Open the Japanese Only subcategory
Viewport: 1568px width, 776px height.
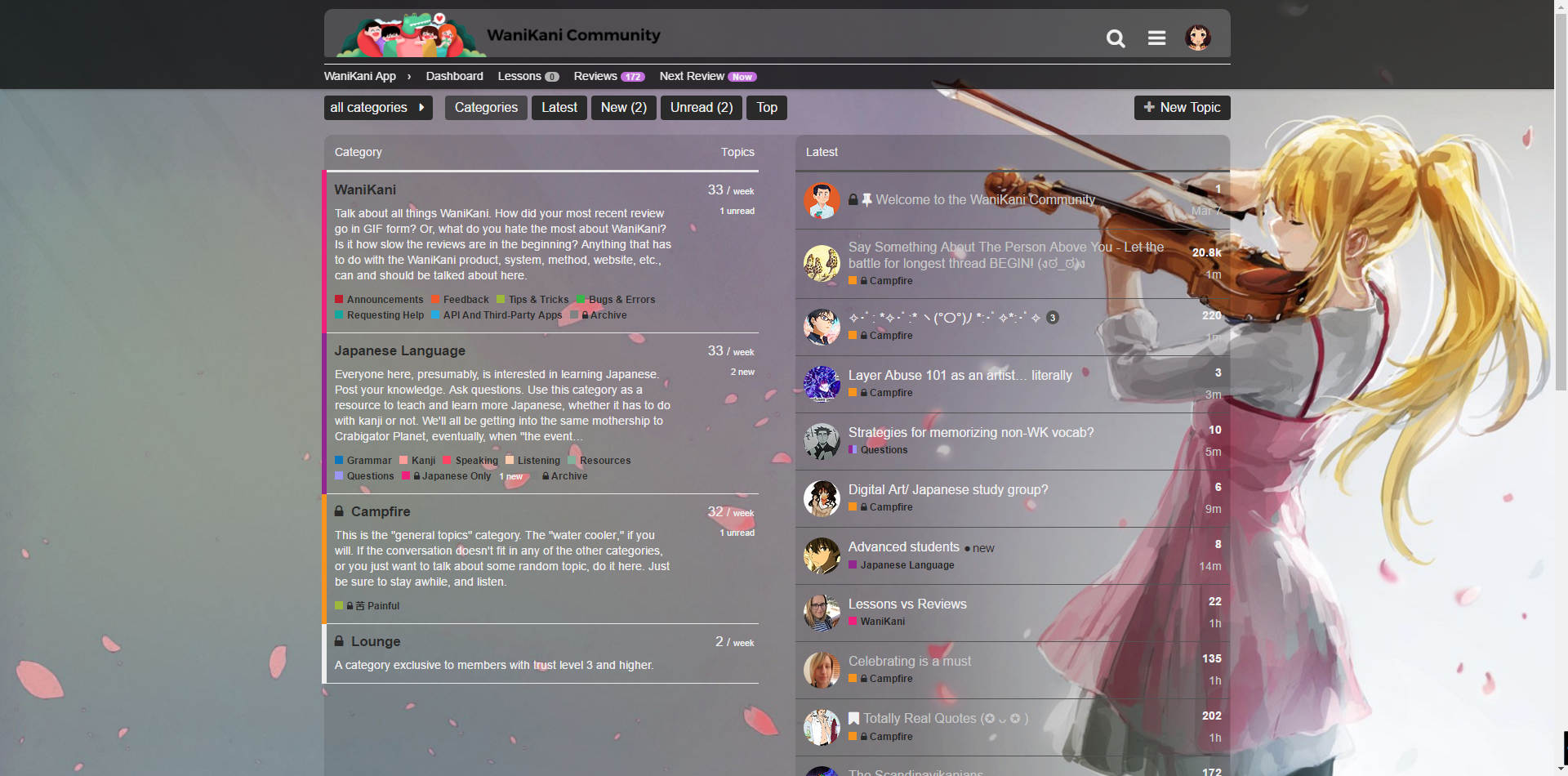pyautogui.click(x=447, y=476)
